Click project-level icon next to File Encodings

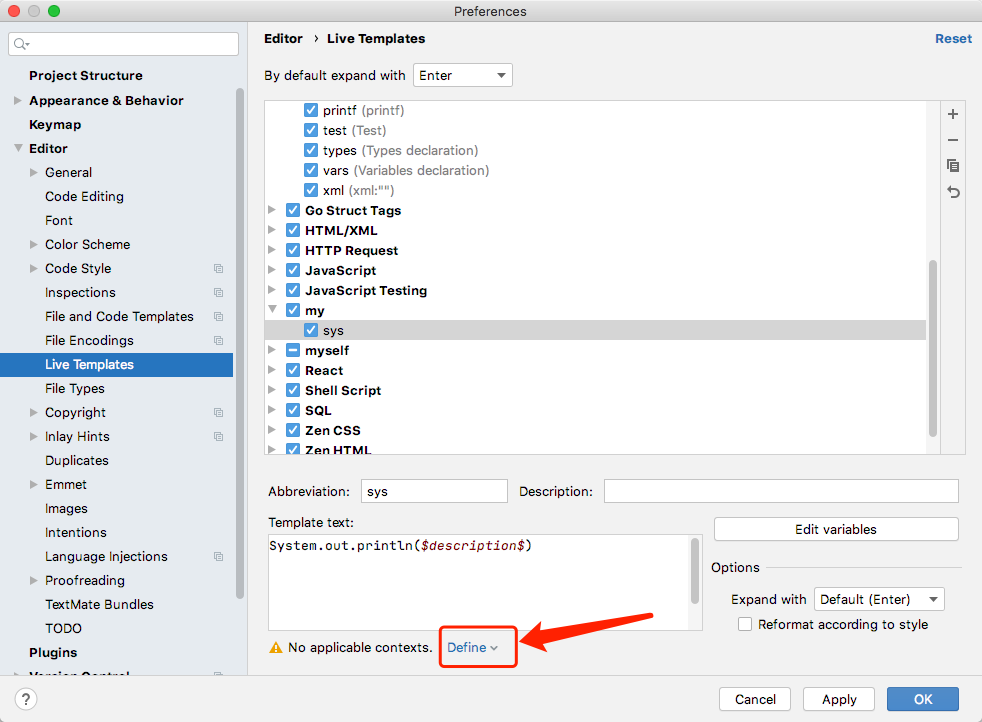pyautogui.click(x=219, y=341)
